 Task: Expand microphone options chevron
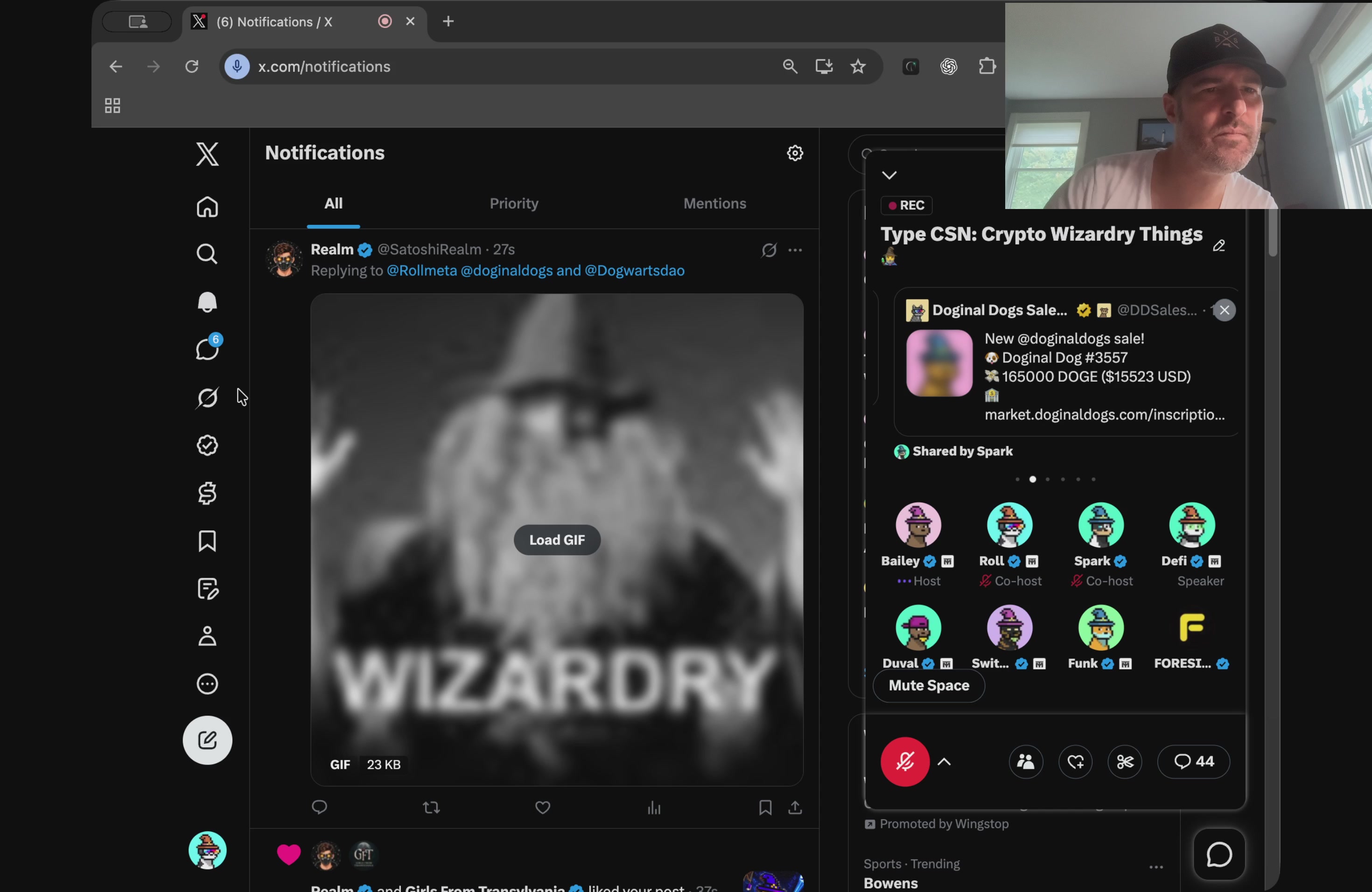pos(944,762)
